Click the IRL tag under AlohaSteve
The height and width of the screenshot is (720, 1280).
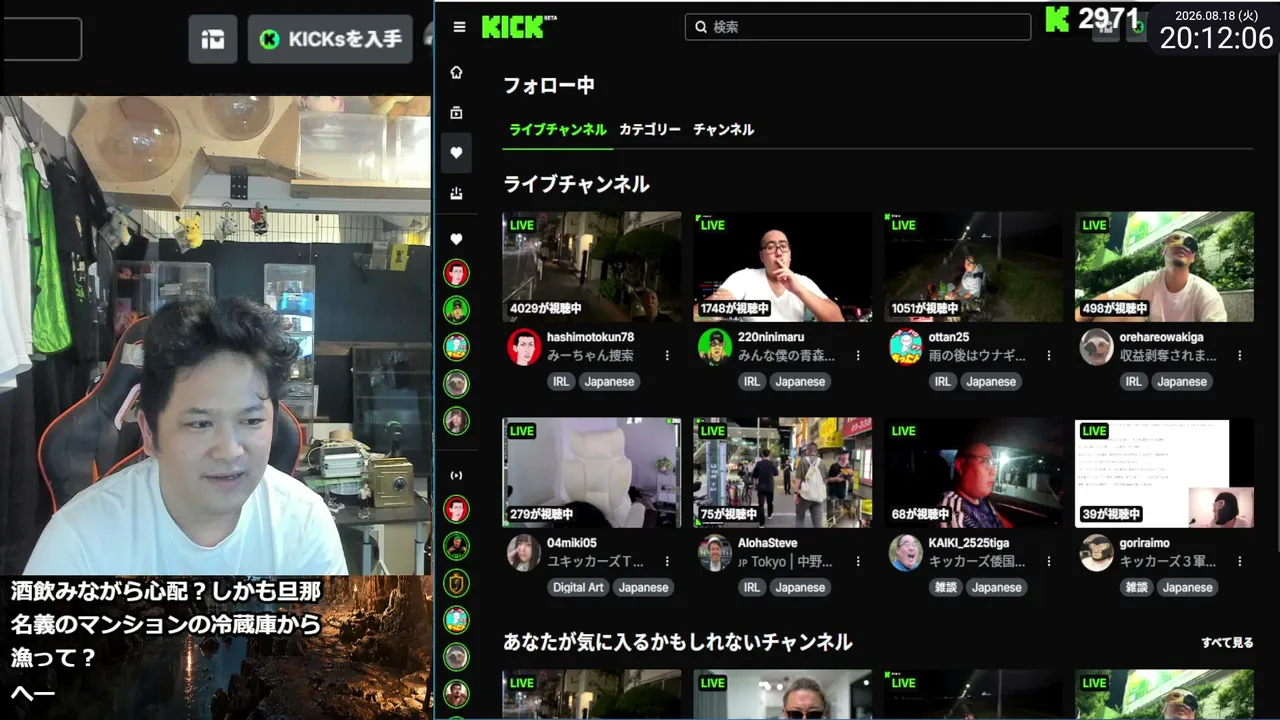point(752,587)
